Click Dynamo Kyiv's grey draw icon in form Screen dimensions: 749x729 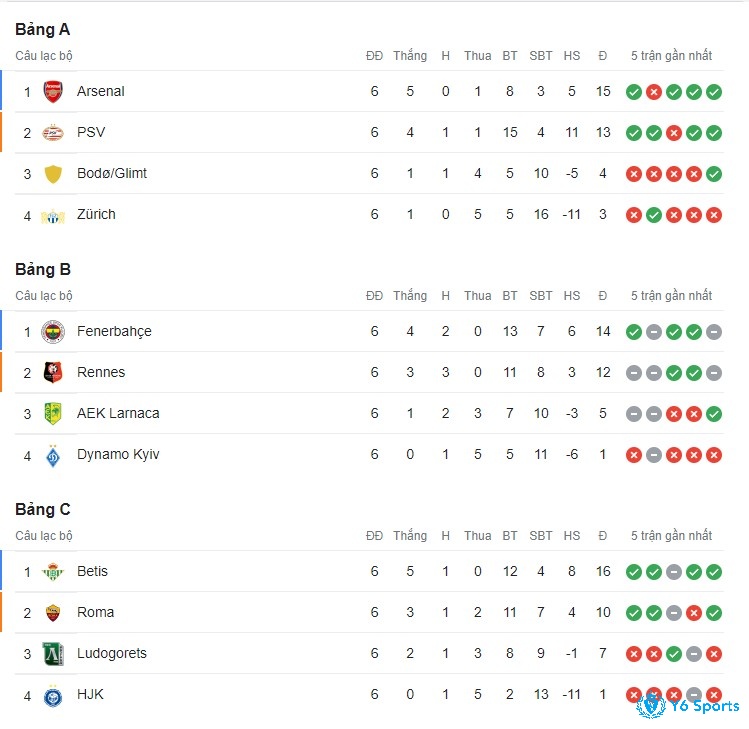coord(654,455)
